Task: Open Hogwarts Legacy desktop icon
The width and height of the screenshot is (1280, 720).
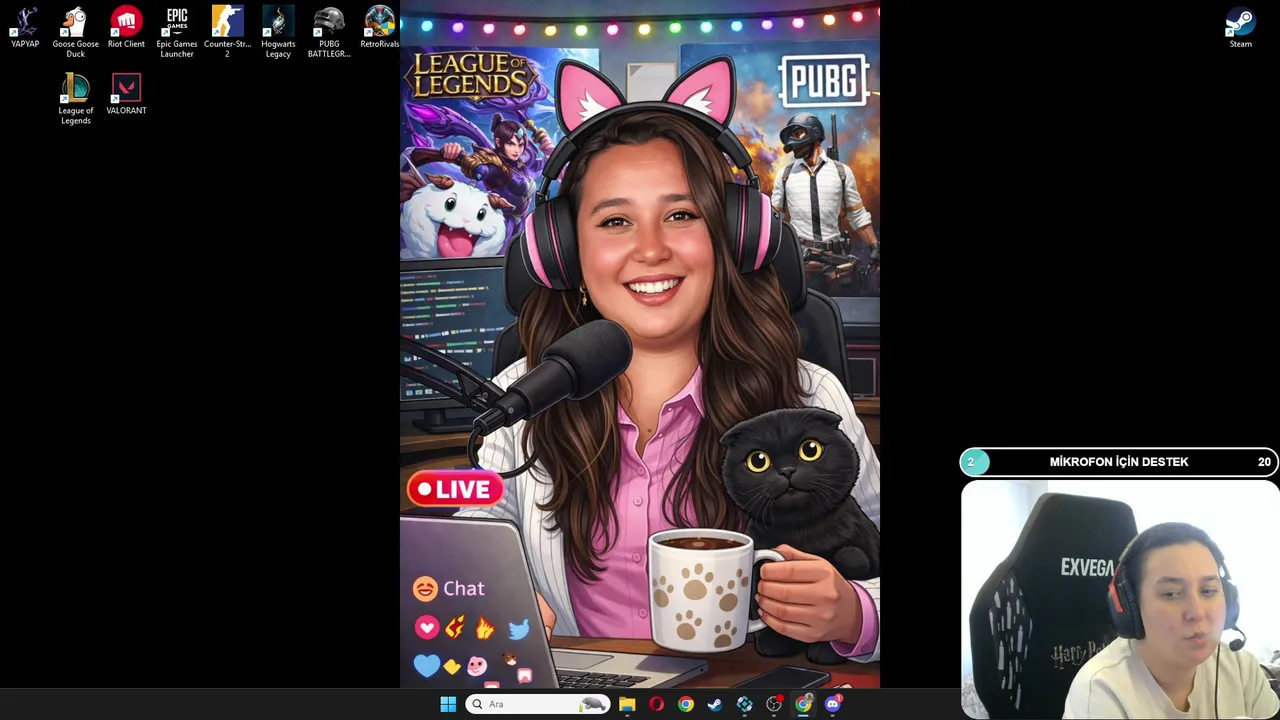Action: (278, 32)
